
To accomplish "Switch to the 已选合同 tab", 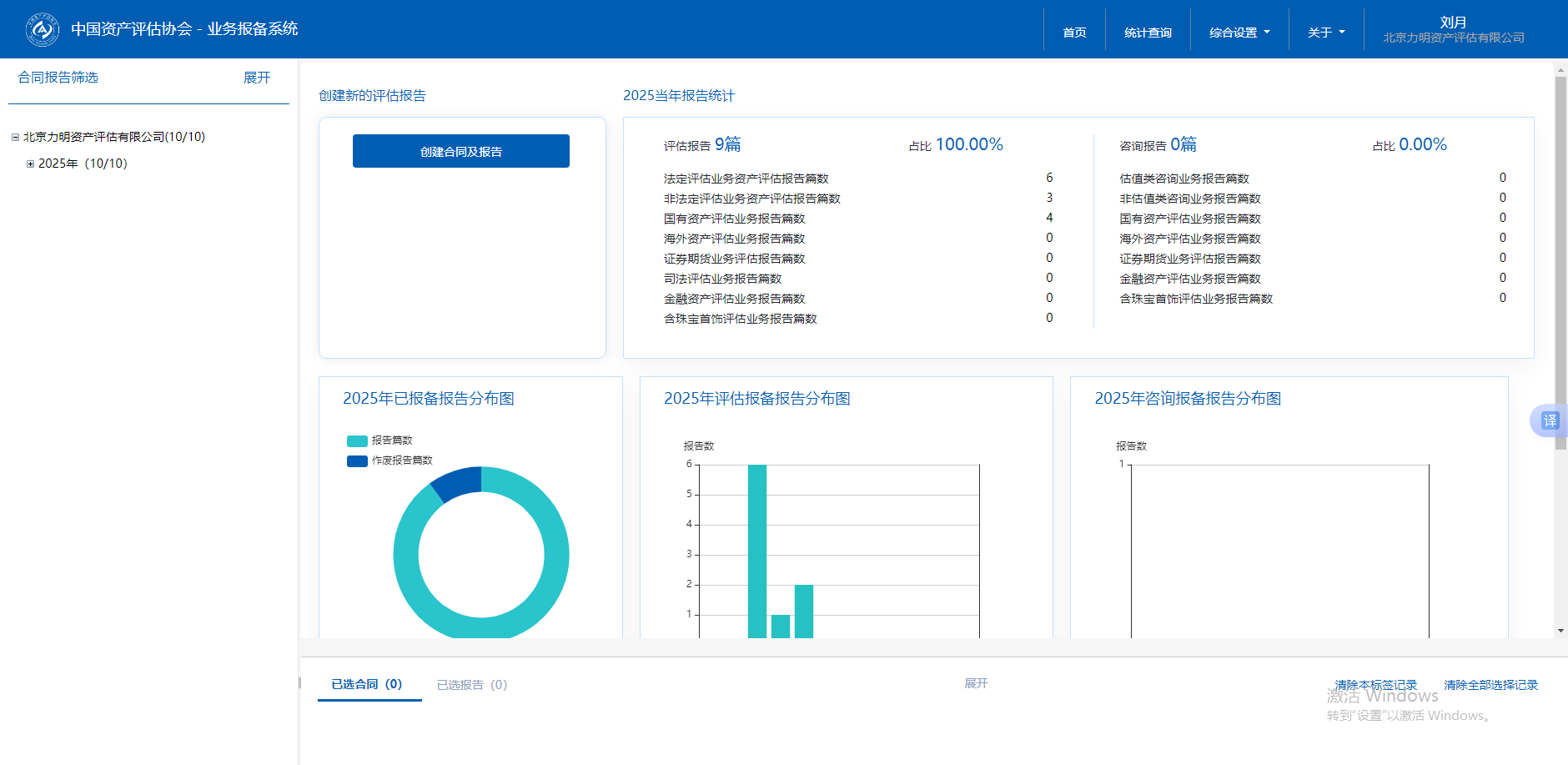I will pos(367,684).
